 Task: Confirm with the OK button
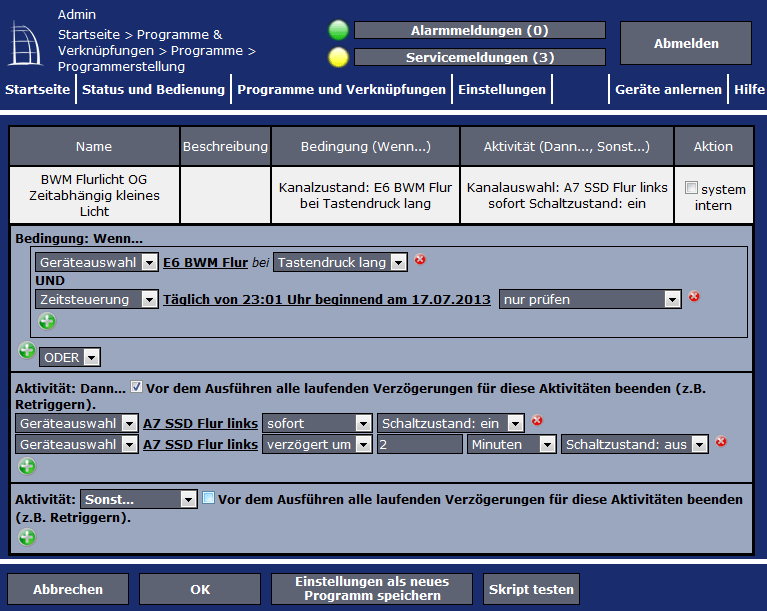200,589
